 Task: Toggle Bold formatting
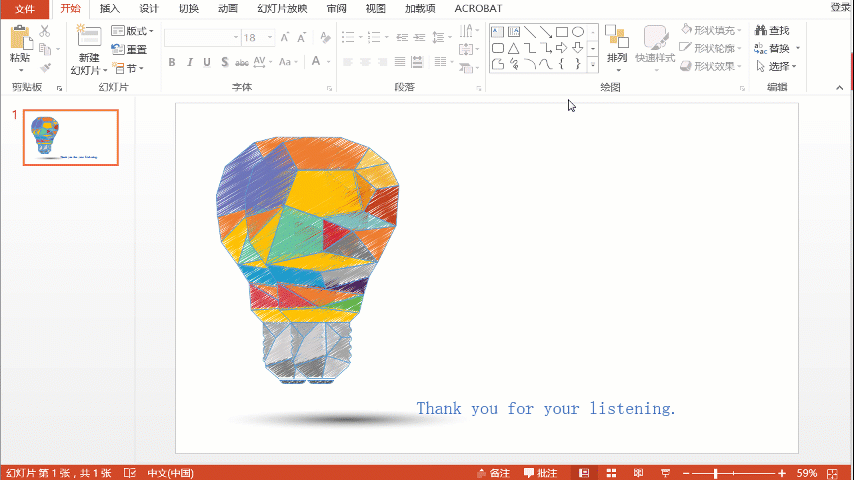(x=172, y=62)
